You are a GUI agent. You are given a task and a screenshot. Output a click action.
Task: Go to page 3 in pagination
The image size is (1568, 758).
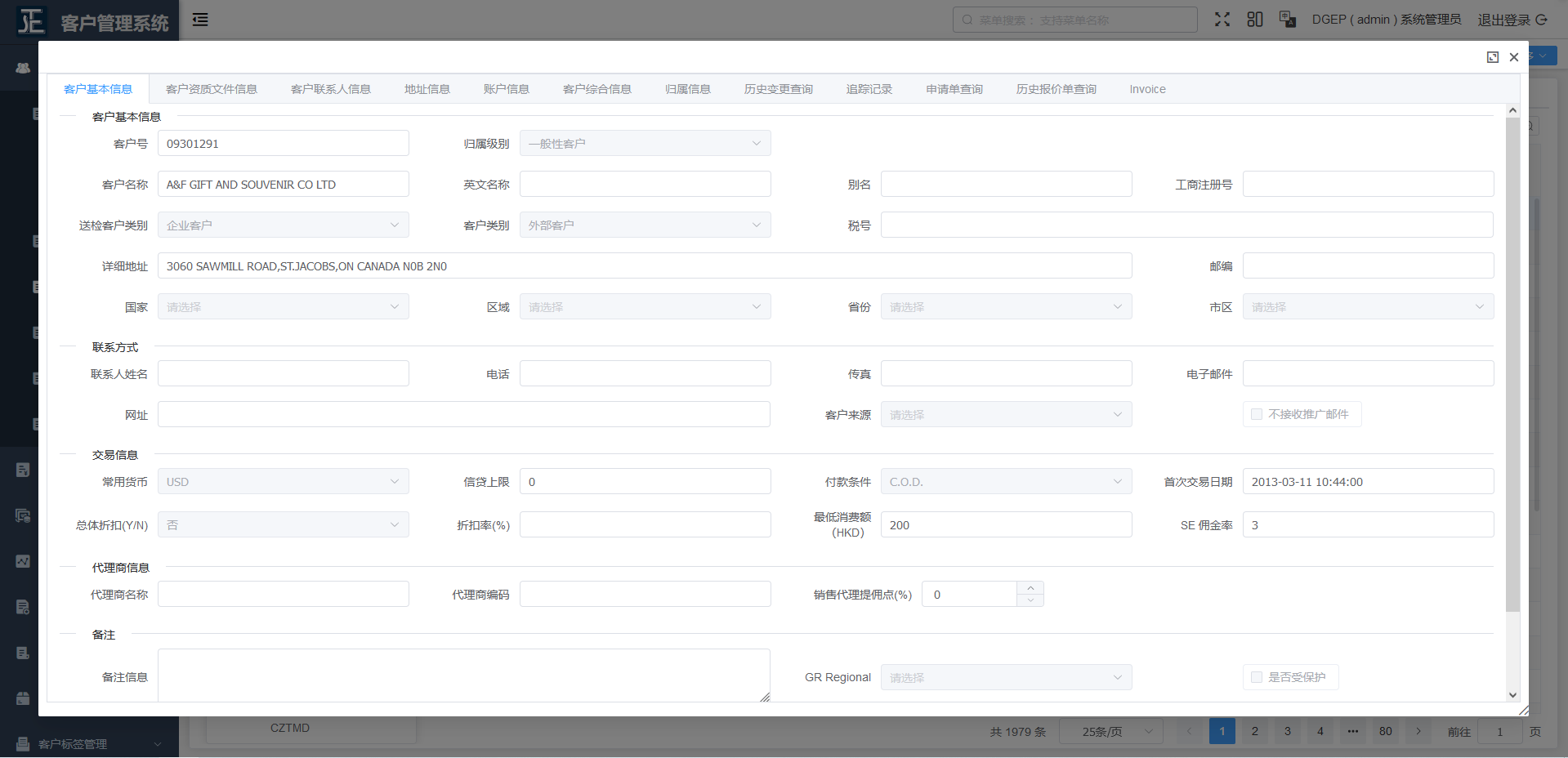tap(1288, 731)
